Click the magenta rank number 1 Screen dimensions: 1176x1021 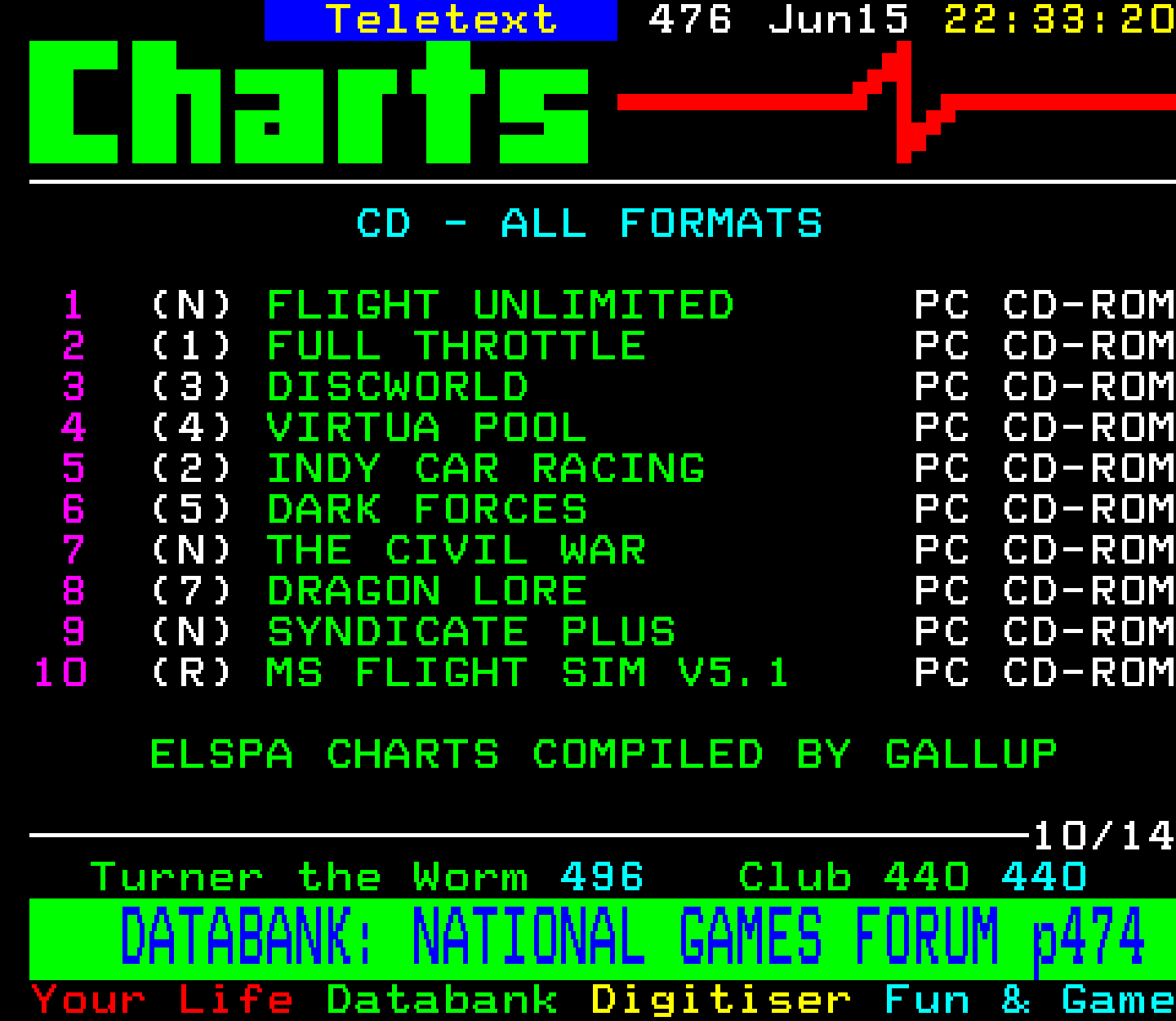tap(73, 305)
